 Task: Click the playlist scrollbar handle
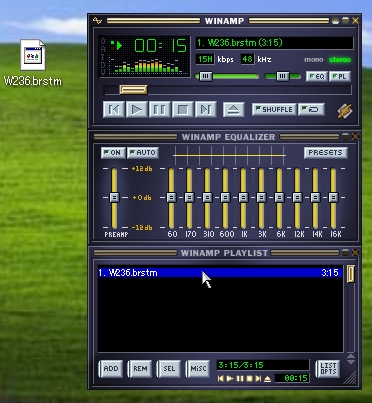(x=350, y=274)
